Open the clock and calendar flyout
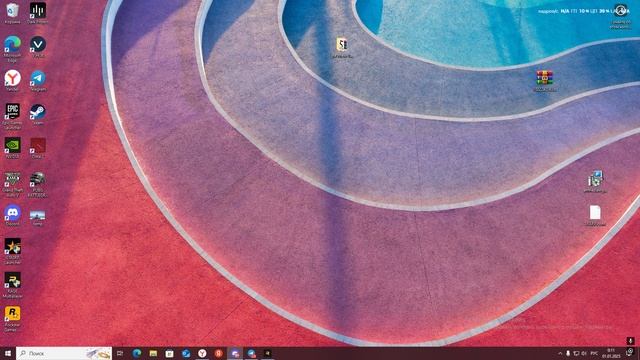The image size is (640, 360). coord(611,353)
